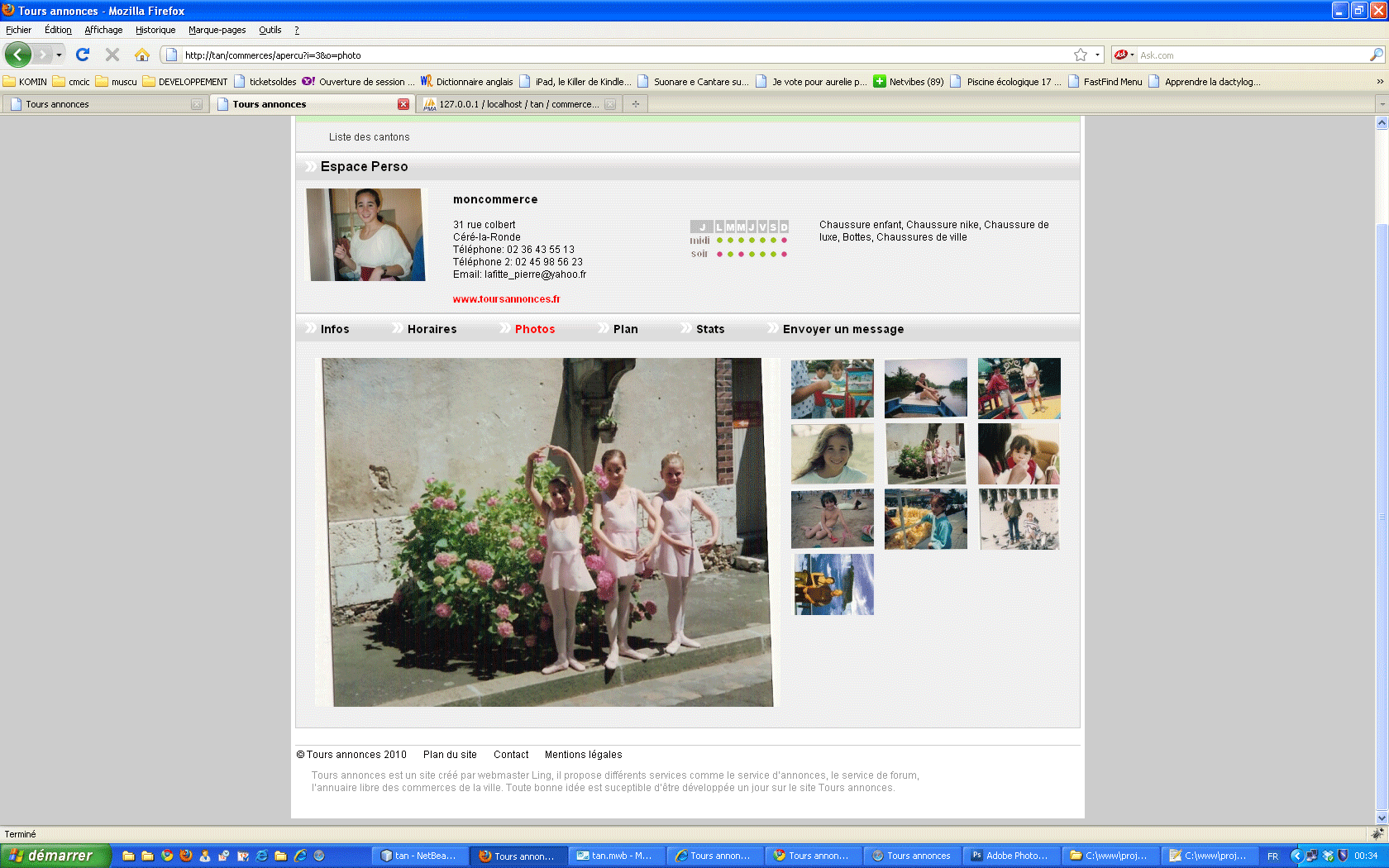
Task: Click the vertical scrollbar up arrow
Action: tap(1382, 122)
